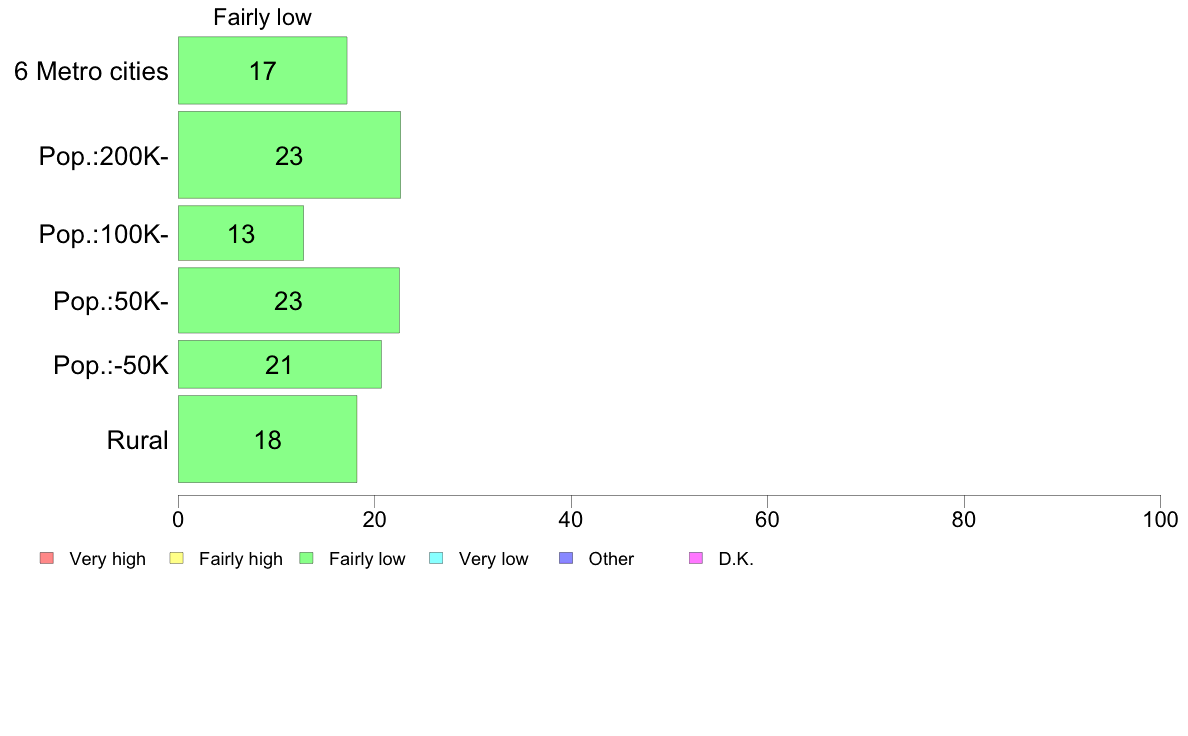Click the 40 tick label on axis
The height and width of the screenshot is (736, 1188).
point(571,520)
